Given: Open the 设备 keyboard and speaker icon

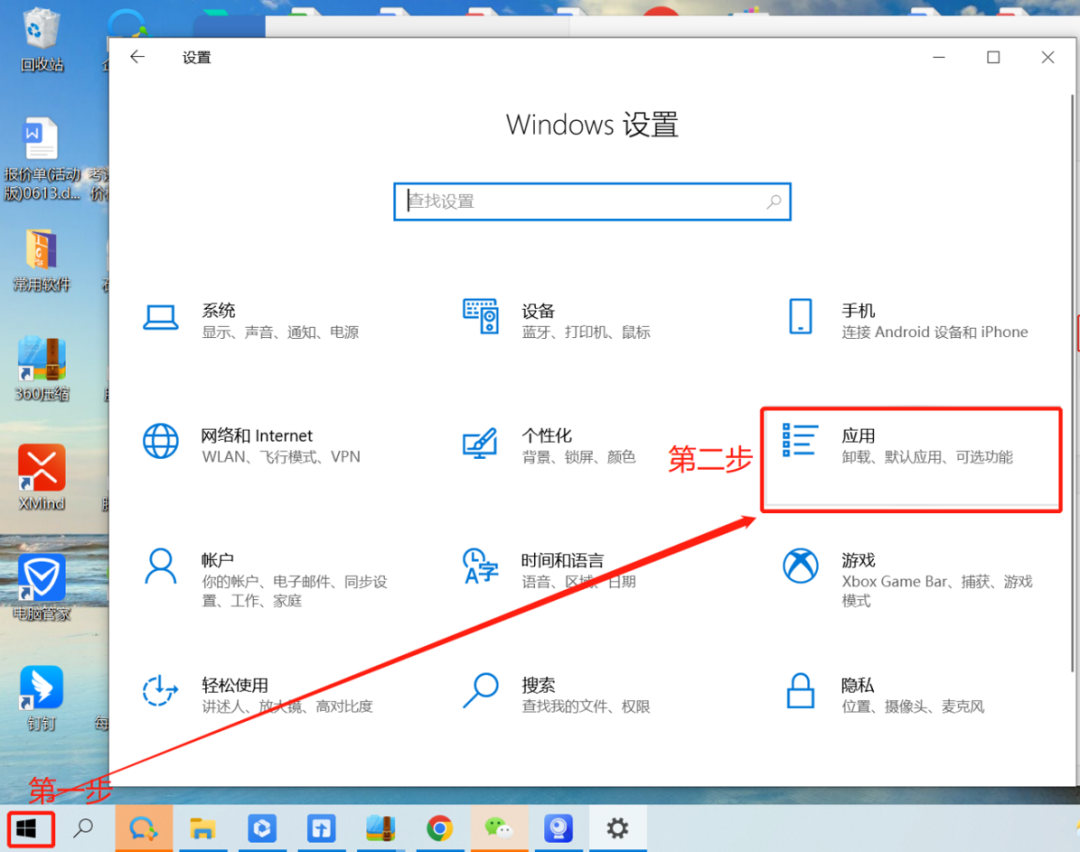Looking at the screenshot, I should click(480, 316).
